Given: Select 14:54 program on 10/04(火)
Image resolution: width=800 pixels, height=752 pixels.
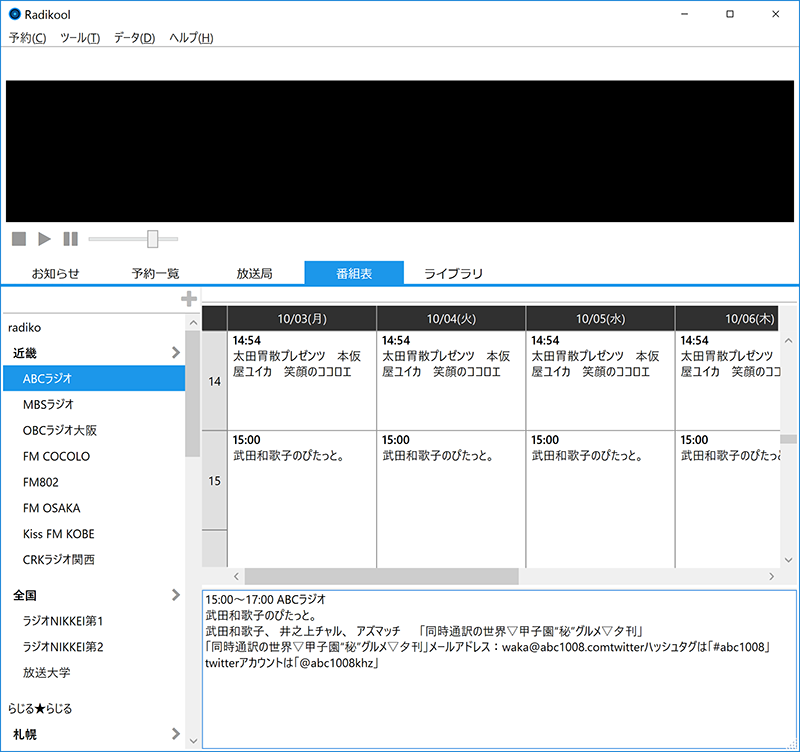Looking at the screenshot, I should click(451, 381).
